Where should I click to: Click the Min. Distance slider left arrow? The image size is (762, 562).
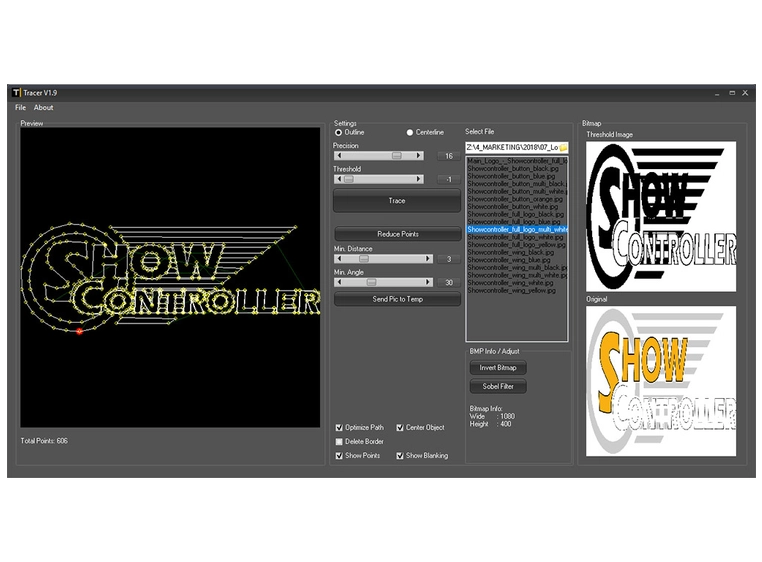[339, 259]
